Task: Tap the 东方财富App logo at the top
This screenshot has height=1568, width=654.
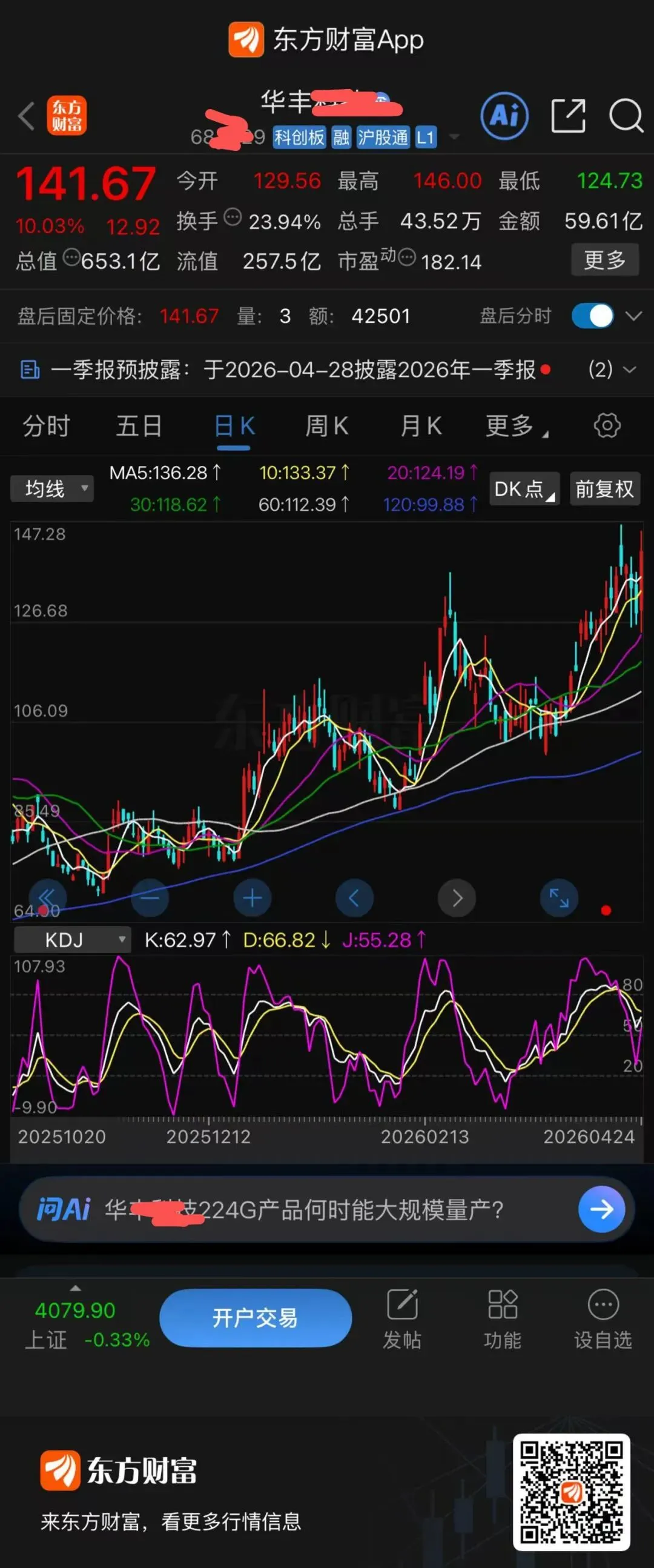Action: click(x=326, y=39)
